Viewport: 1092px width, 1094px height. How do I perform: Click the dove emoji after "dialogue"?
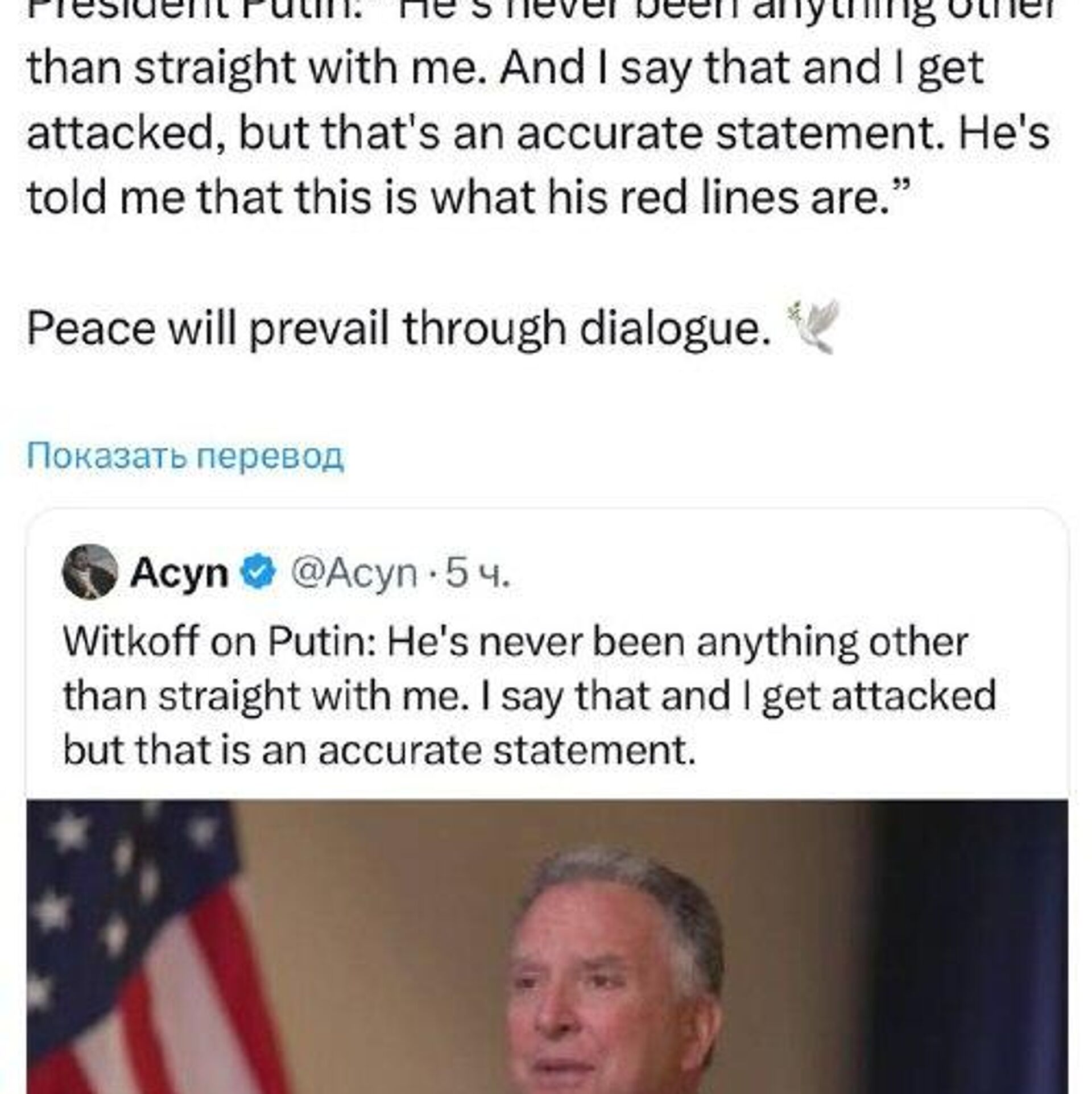coord(812,326)
